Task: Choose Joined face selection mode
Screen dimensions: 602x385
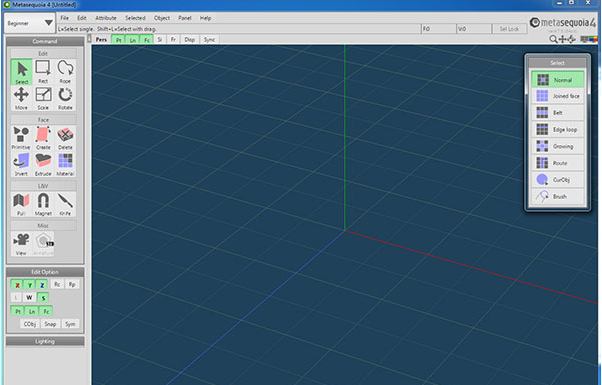Action: 557,96
